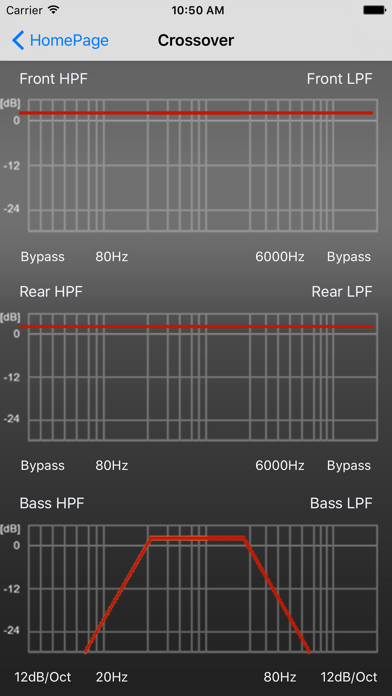
Task: Select the Rear LPF label
Action: (342, 292)
